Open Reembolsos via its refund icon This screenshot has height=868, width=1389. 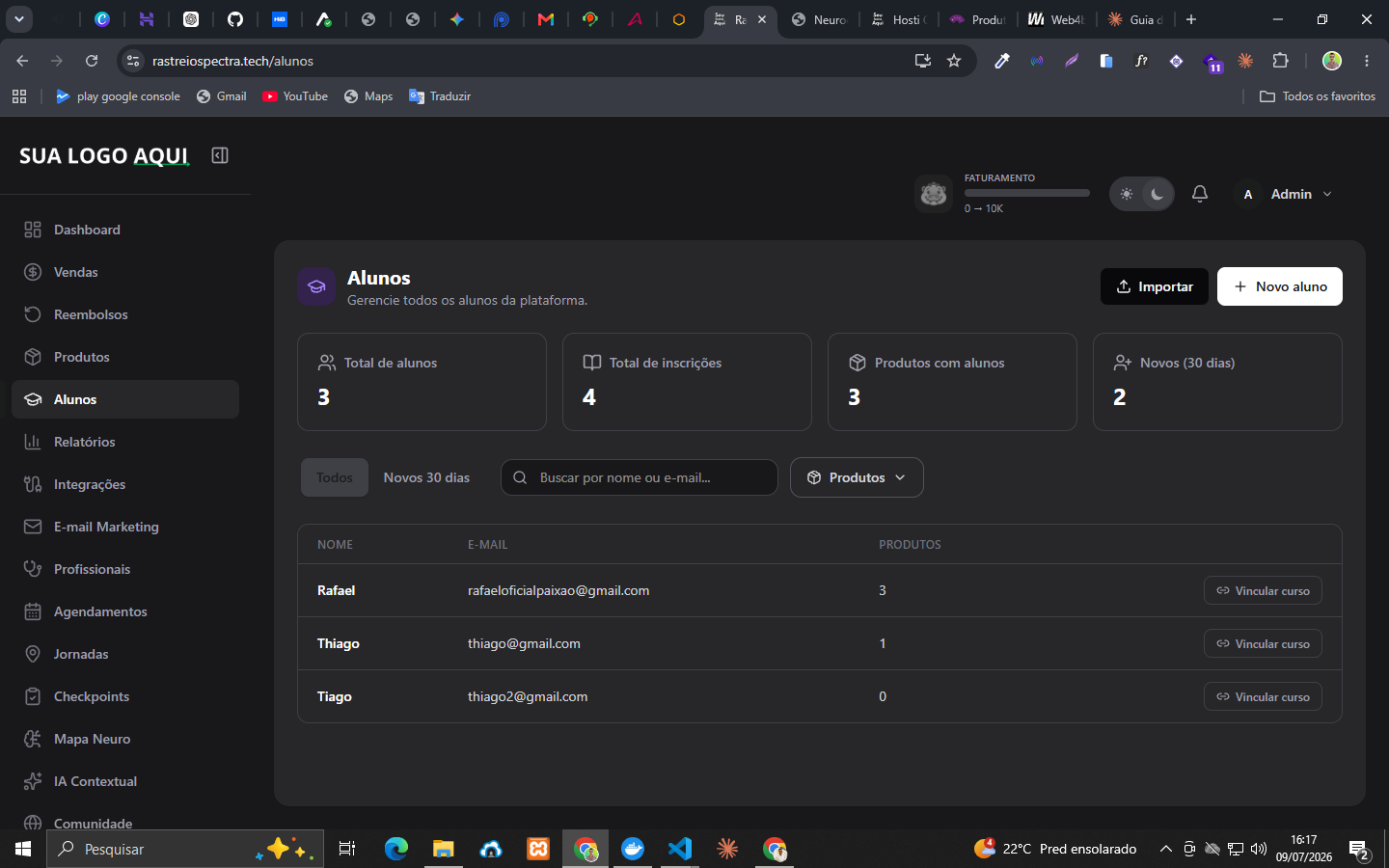point(33,314)
